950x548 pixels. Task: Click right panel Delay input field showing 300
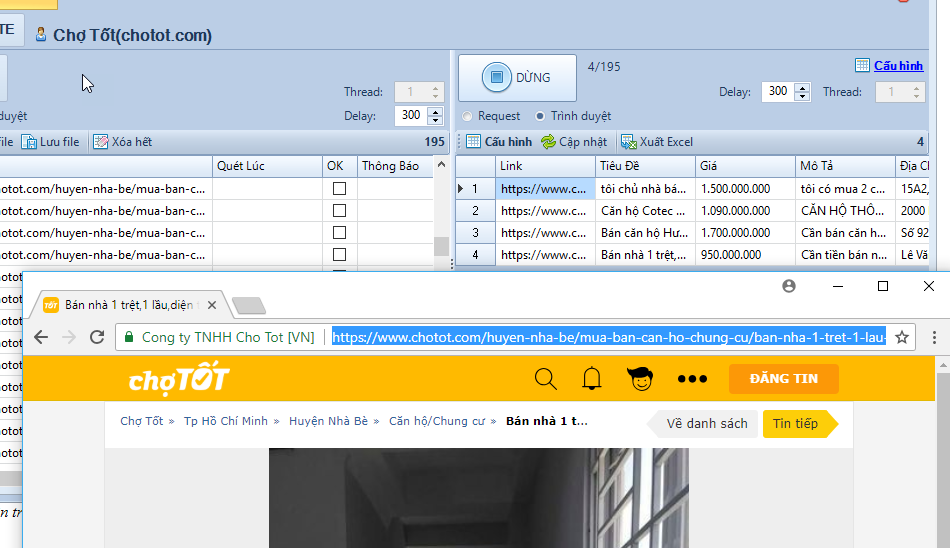[x=778, y=92]
